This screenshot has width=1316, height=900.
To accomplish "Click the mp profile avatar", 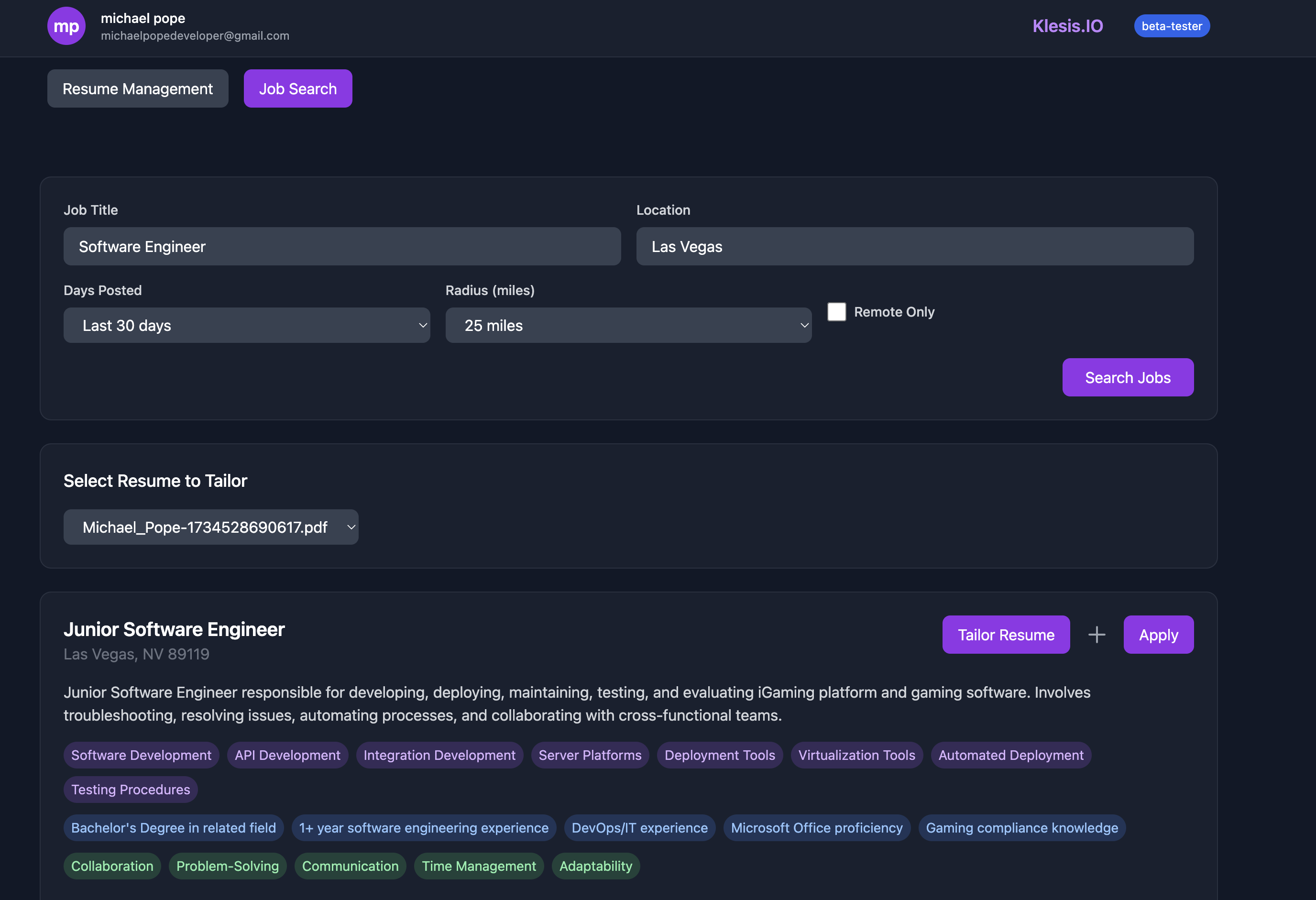I will 66,26.
